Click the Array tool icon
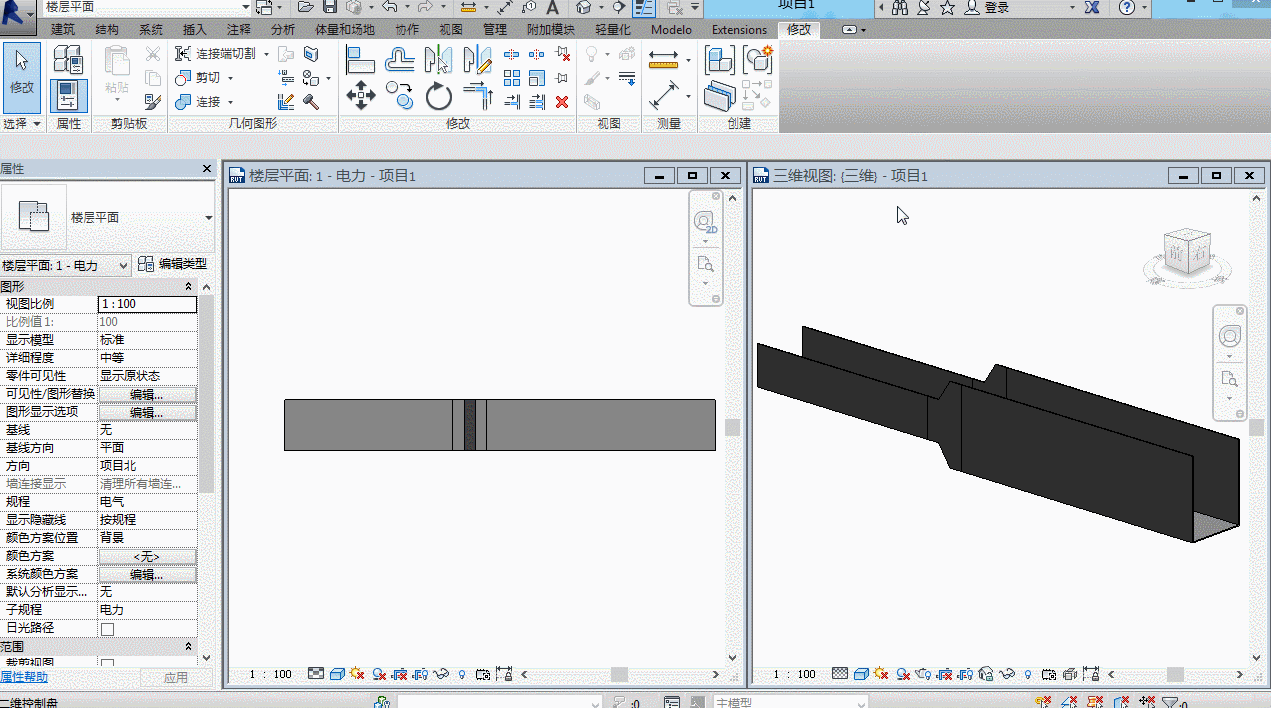The width and height of the screenshot is (1271, 708). (x=512, y=78)
